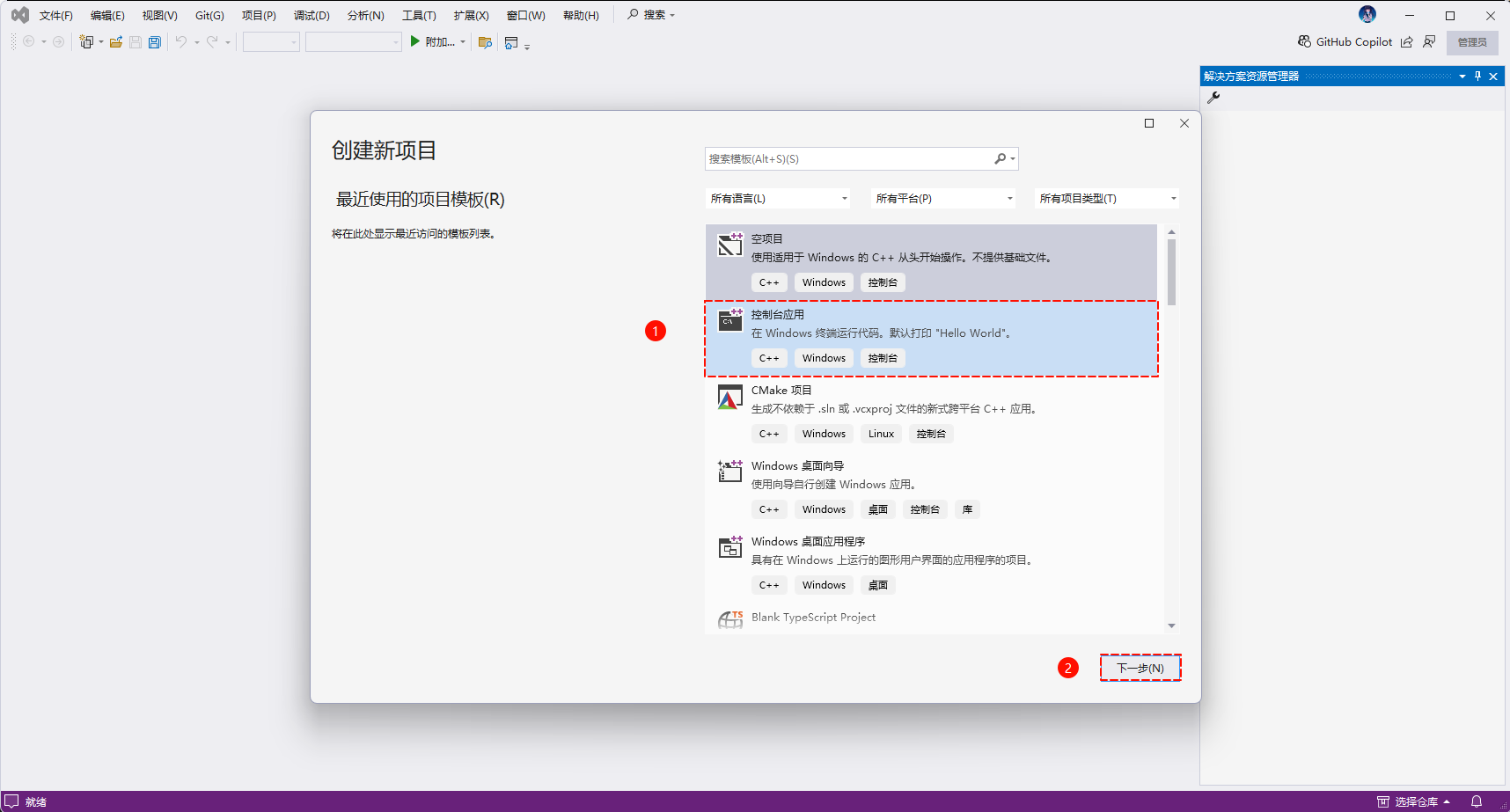Open the GitHub Copilot icon
This screenshot has width=1510, height=812.
pyautogui.click(x=1304, y=41)
